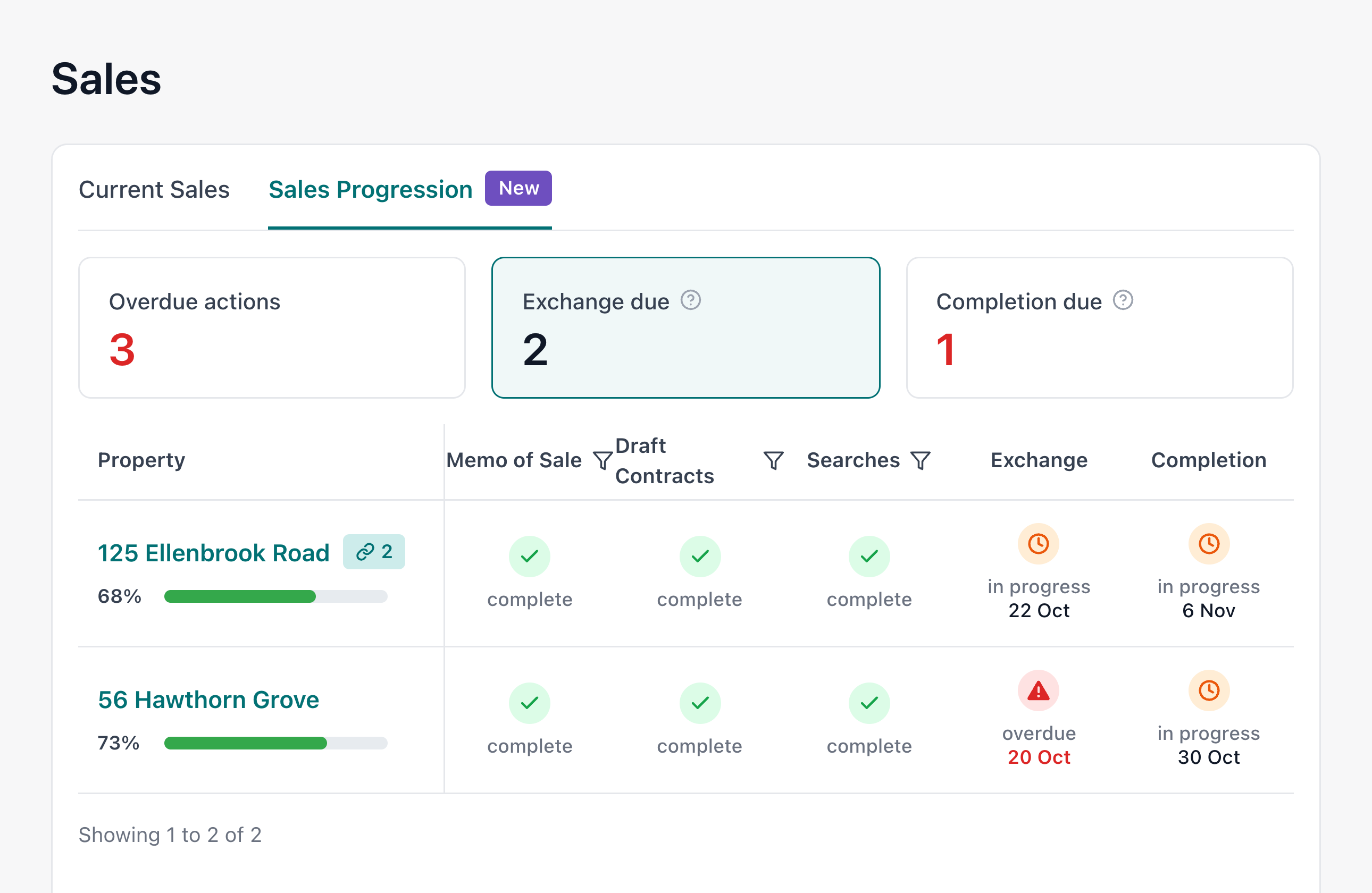1372x893 pixels.
Task: Click Completion clock icon for 56 Hawthorn Grove
Action: tap(1209, 690)
